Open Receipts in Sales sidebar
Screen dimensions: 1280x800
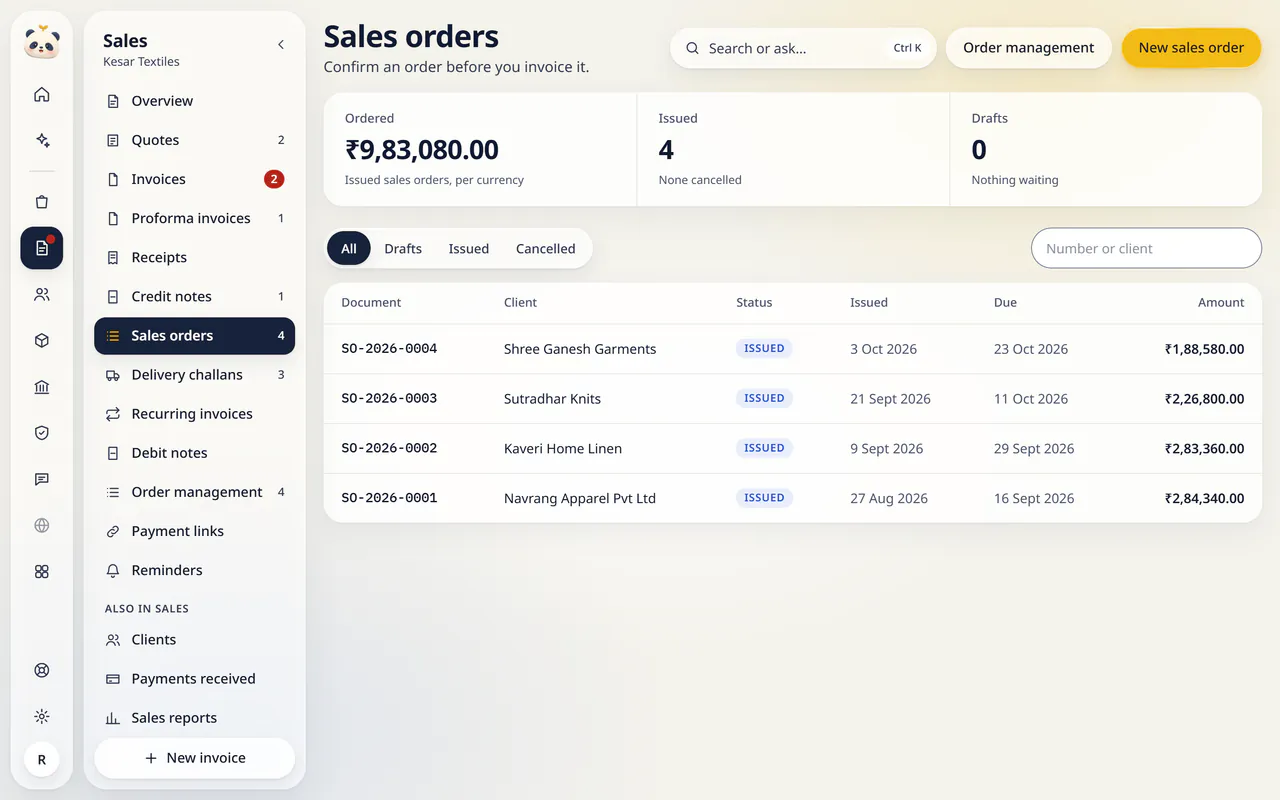coord(194,257)
